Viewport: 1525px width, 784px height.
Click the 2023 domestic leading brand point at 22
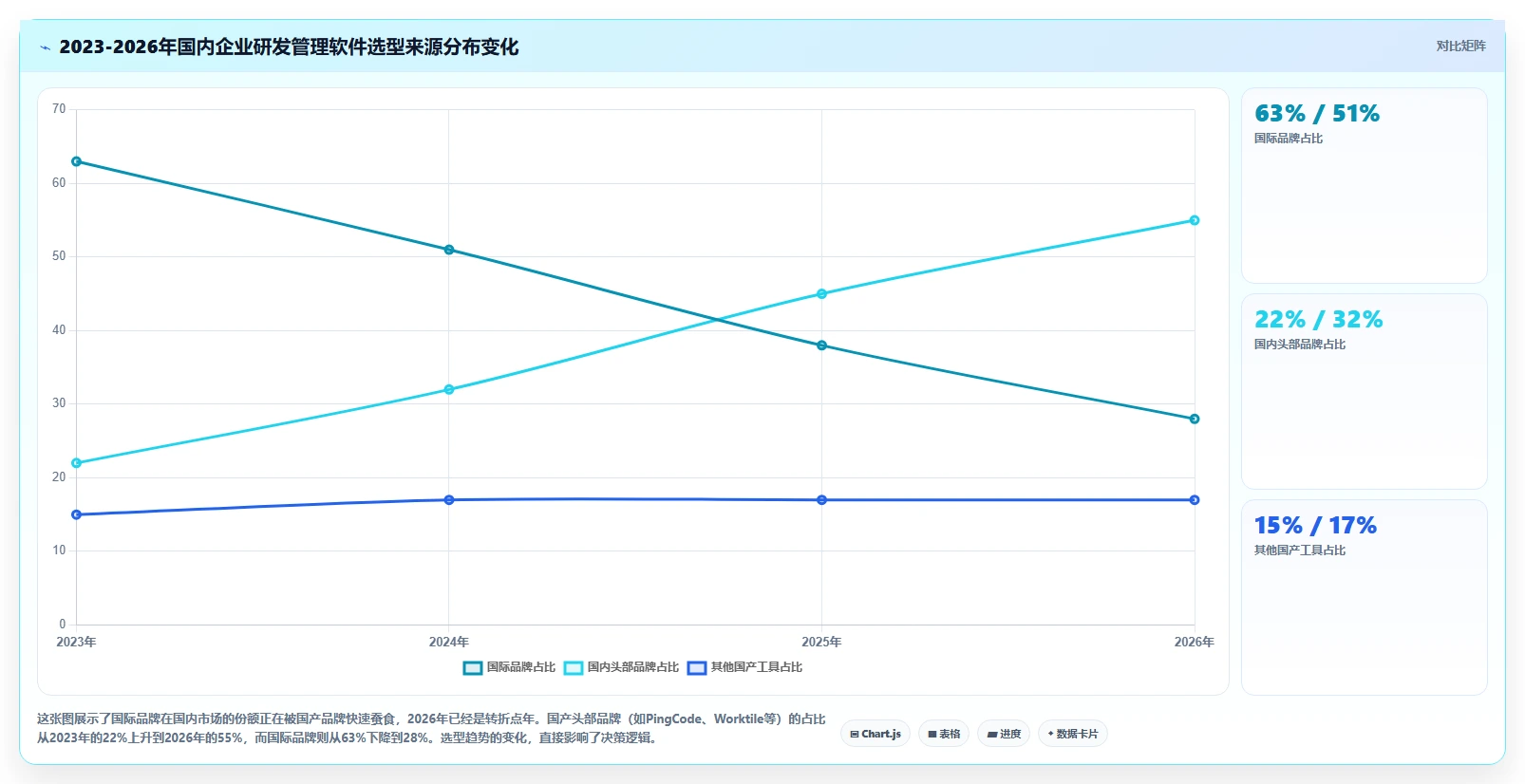[77, 463]
